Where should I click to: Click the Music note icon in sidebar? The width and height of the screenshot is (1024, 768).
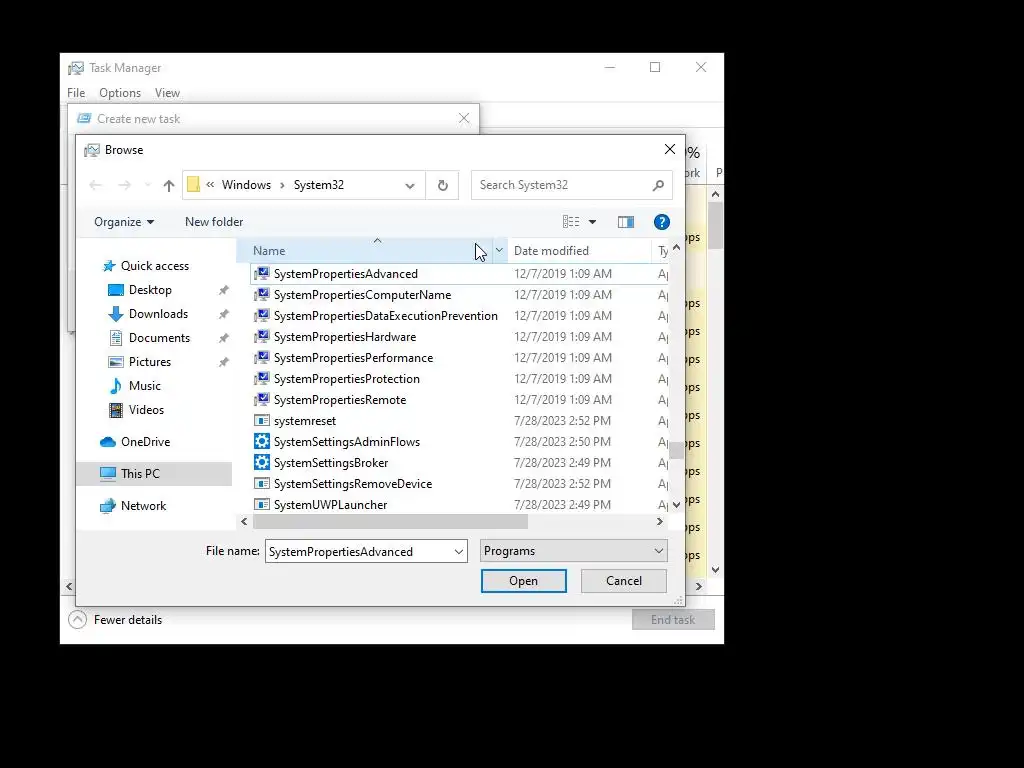116,386
